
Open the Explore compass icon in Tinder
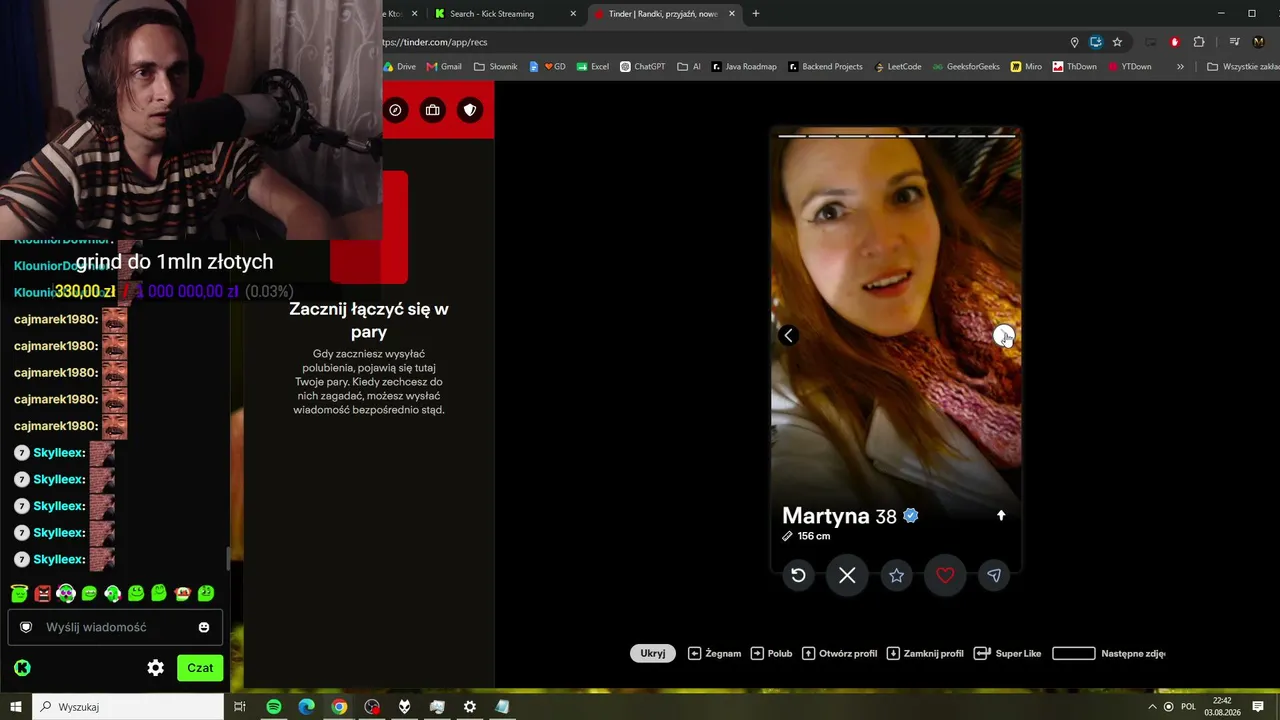click(x=395, y=110)
